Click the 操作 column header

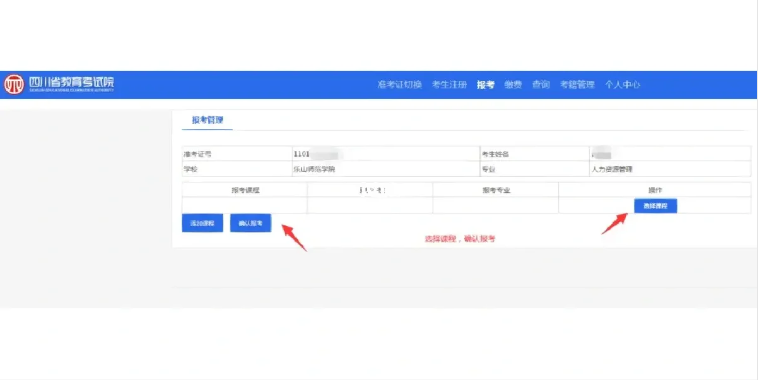655,190
